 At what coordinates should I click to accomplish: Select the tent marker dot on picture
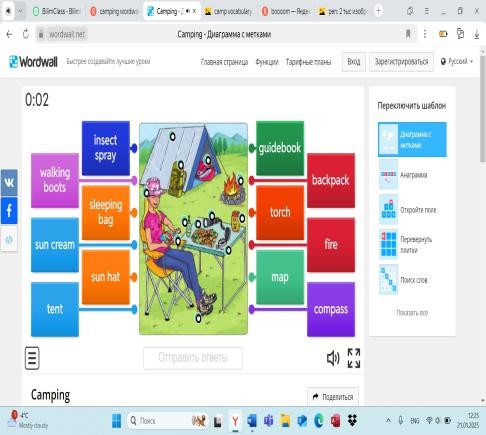point(172,136)
